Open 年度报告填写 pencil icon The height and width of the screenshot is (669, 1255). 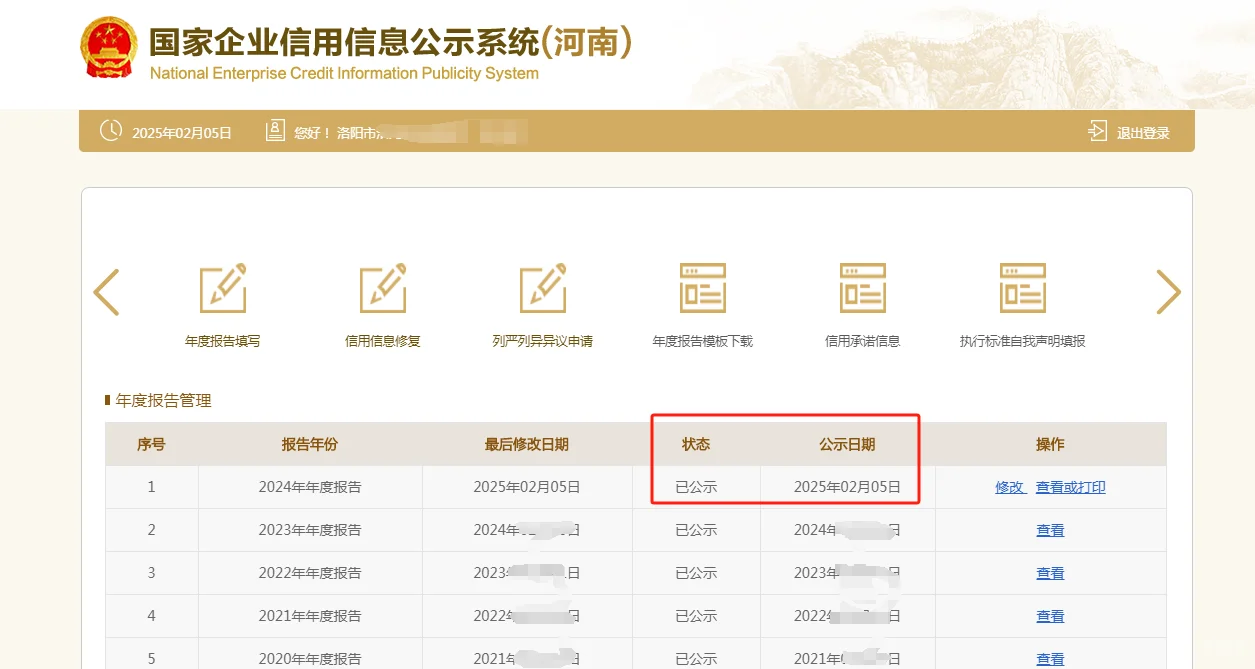[223, 288]
